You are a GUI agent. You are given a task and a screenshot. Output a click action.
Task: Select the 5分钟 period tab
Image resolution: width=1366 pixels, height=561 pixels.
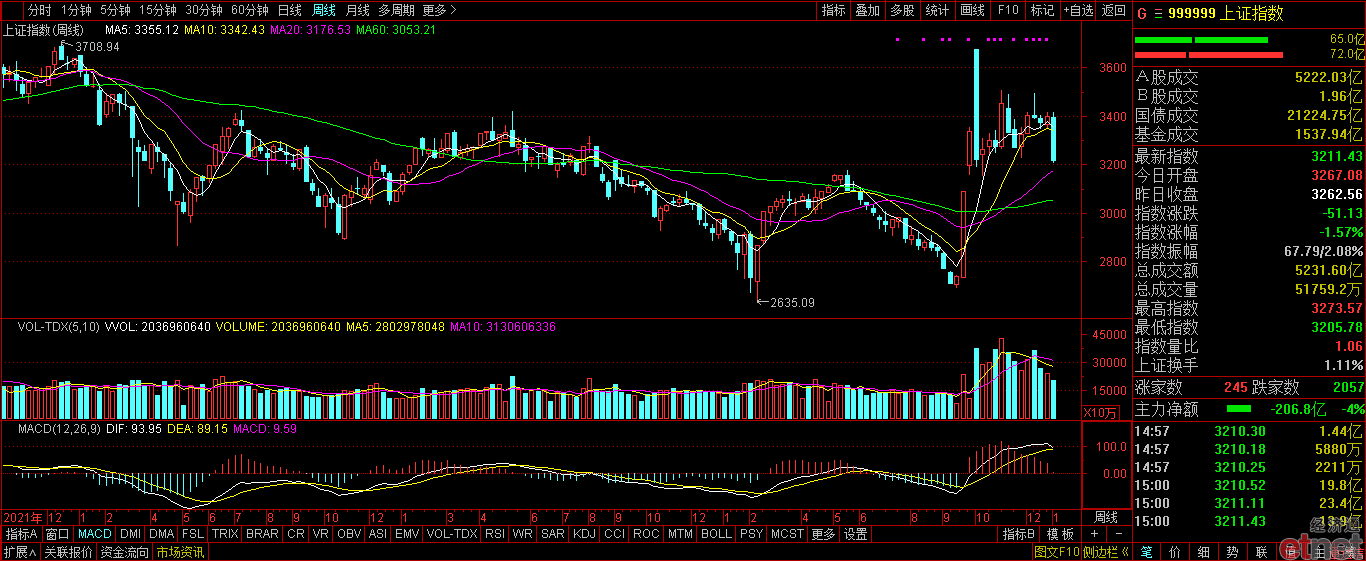coord(116,10)
